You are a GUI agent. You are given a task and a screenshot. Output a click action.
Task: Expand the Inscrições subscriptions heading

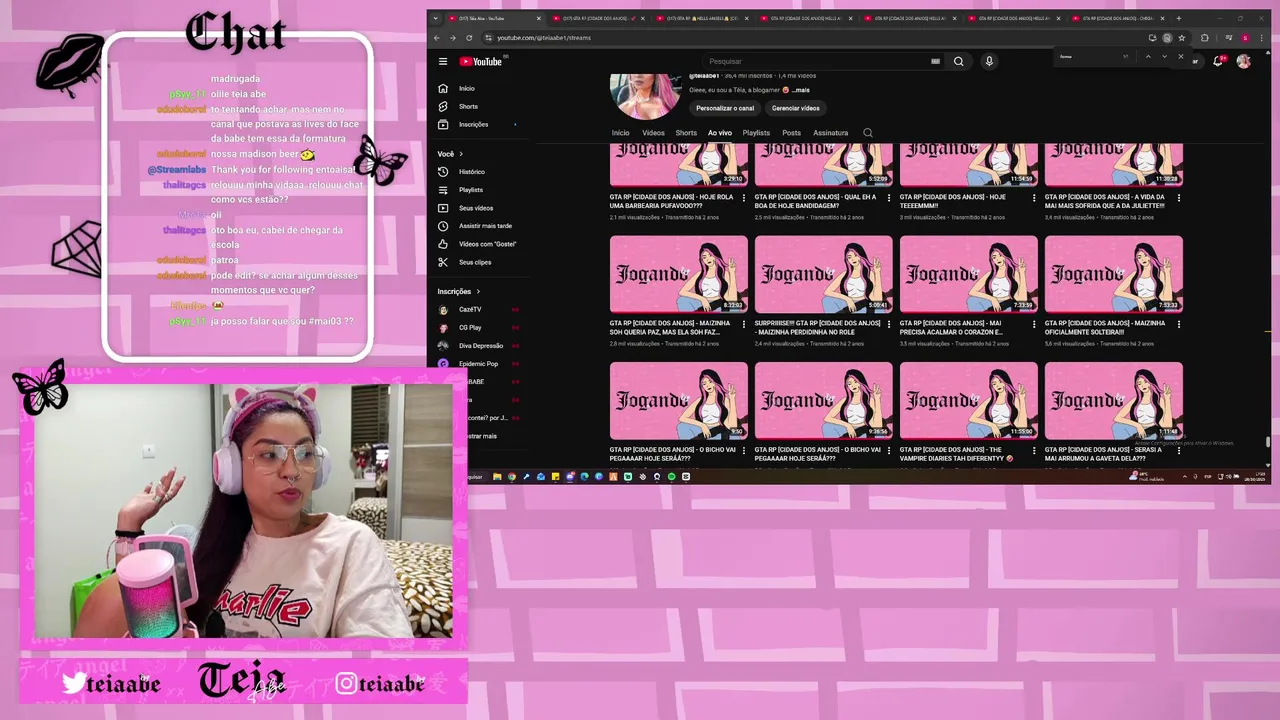[458, 291]
